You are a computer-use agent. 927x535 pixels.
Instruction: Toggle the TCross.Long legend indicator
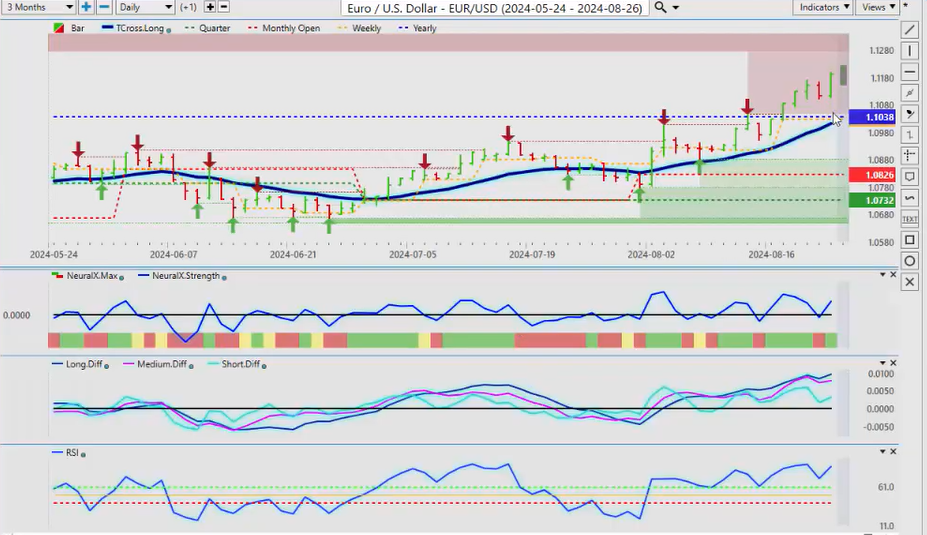point(138,28)
